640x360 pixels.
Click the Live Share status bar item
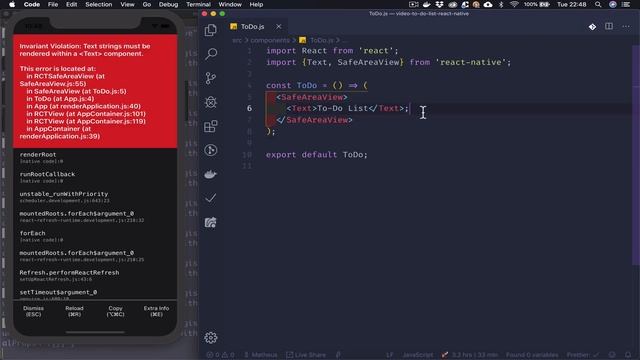click(x=306, y=355)
